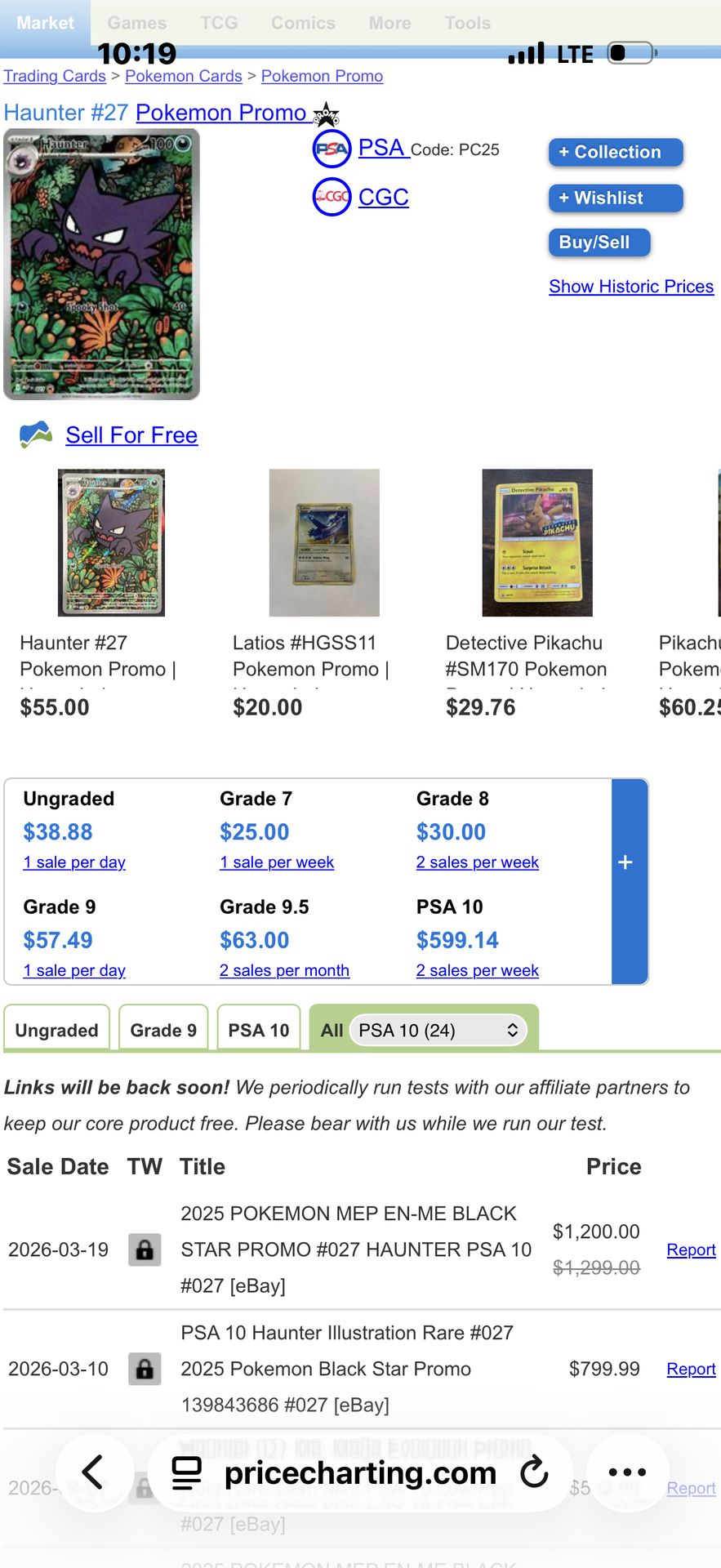Tap the lock icon on the 2026-03-10 sale
The width and height of the screenshot is (721, 1568).
[145, 1369]
